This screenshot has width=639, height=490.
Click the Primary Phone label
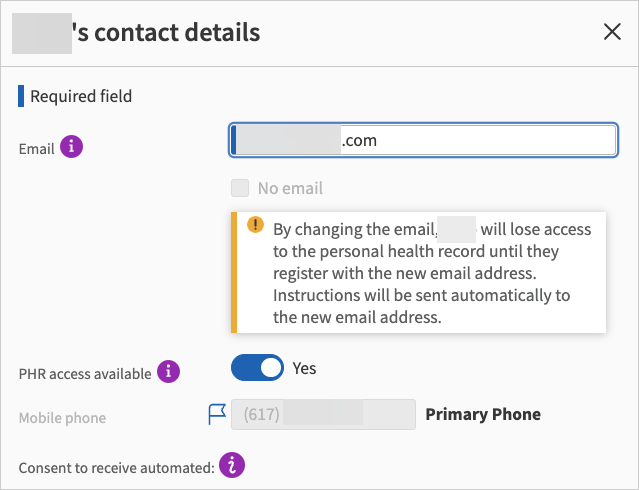(483, 414)
